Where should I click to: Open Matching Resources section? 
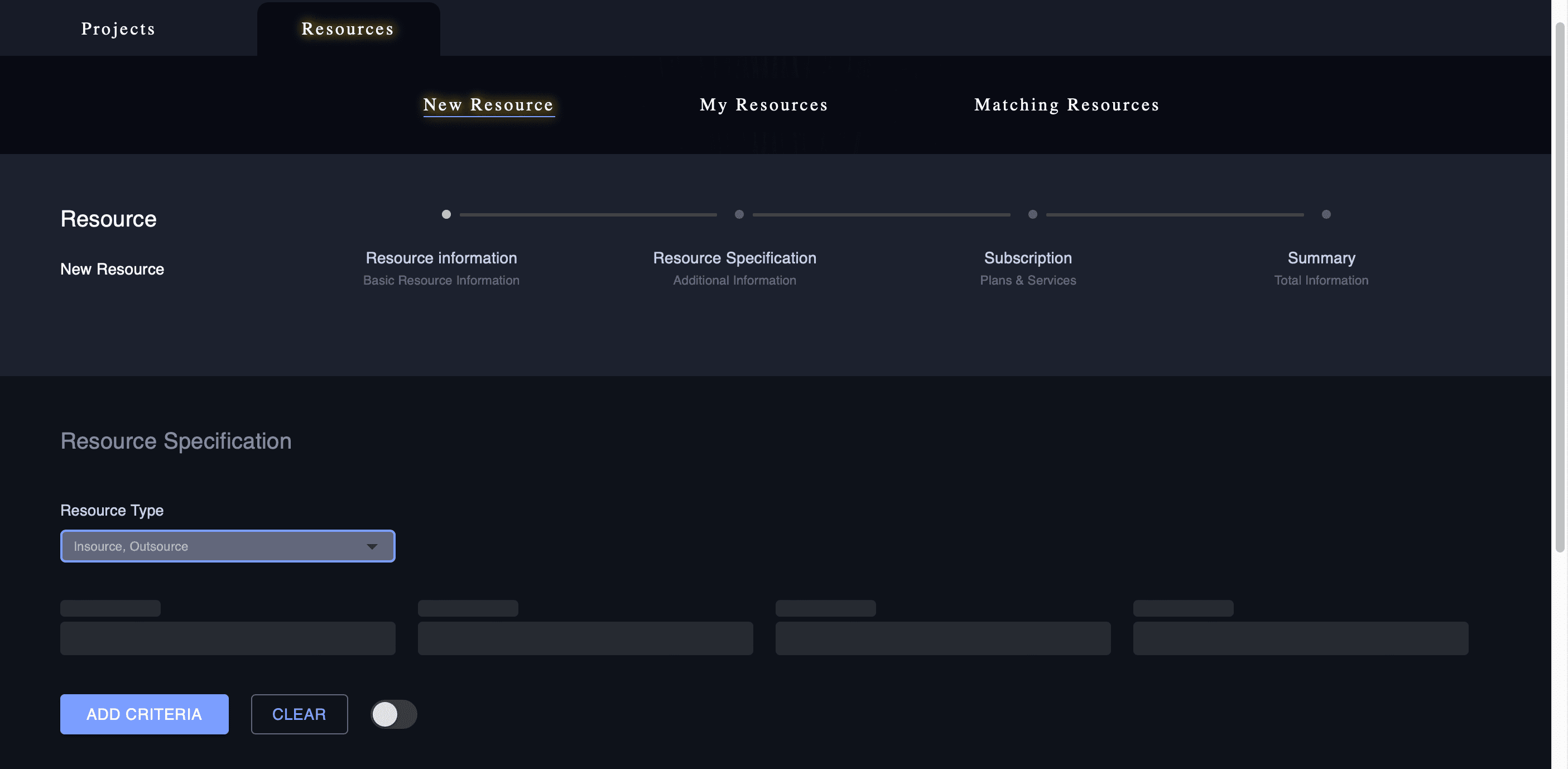[x=1066, y=105]
